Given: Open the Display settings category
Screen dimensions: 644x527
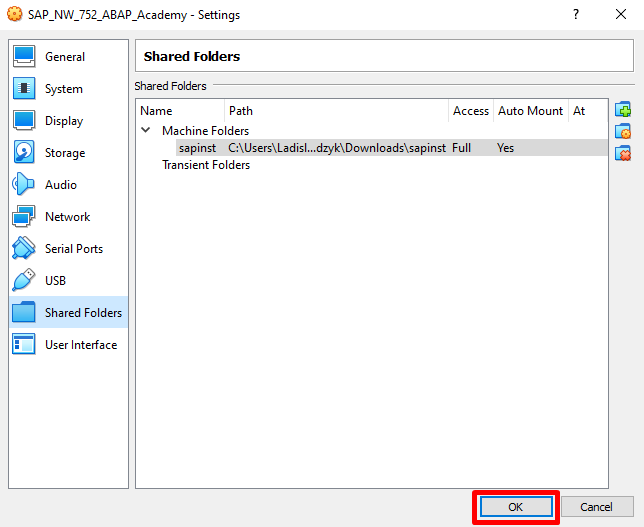Looking at the screenshot, I should [68, 121].
